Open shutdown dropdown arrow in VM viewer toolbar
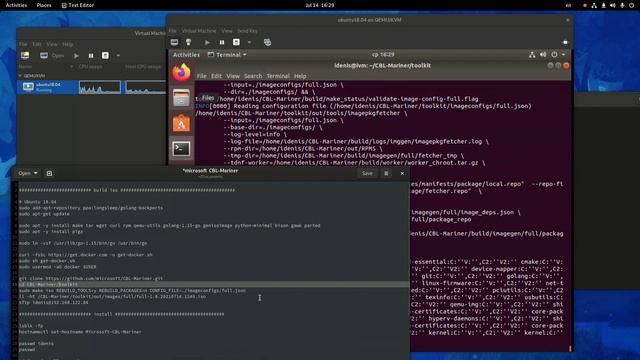The width and height of the screenshot is (640, 360). (x=249, y=42)
